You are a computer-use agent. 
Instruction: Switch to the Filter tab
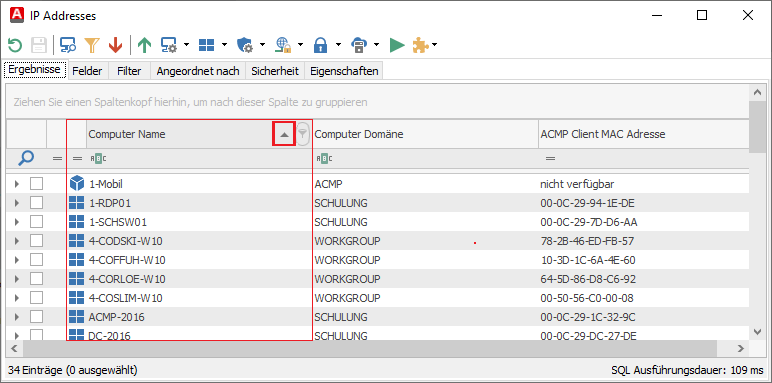(129, 71)
